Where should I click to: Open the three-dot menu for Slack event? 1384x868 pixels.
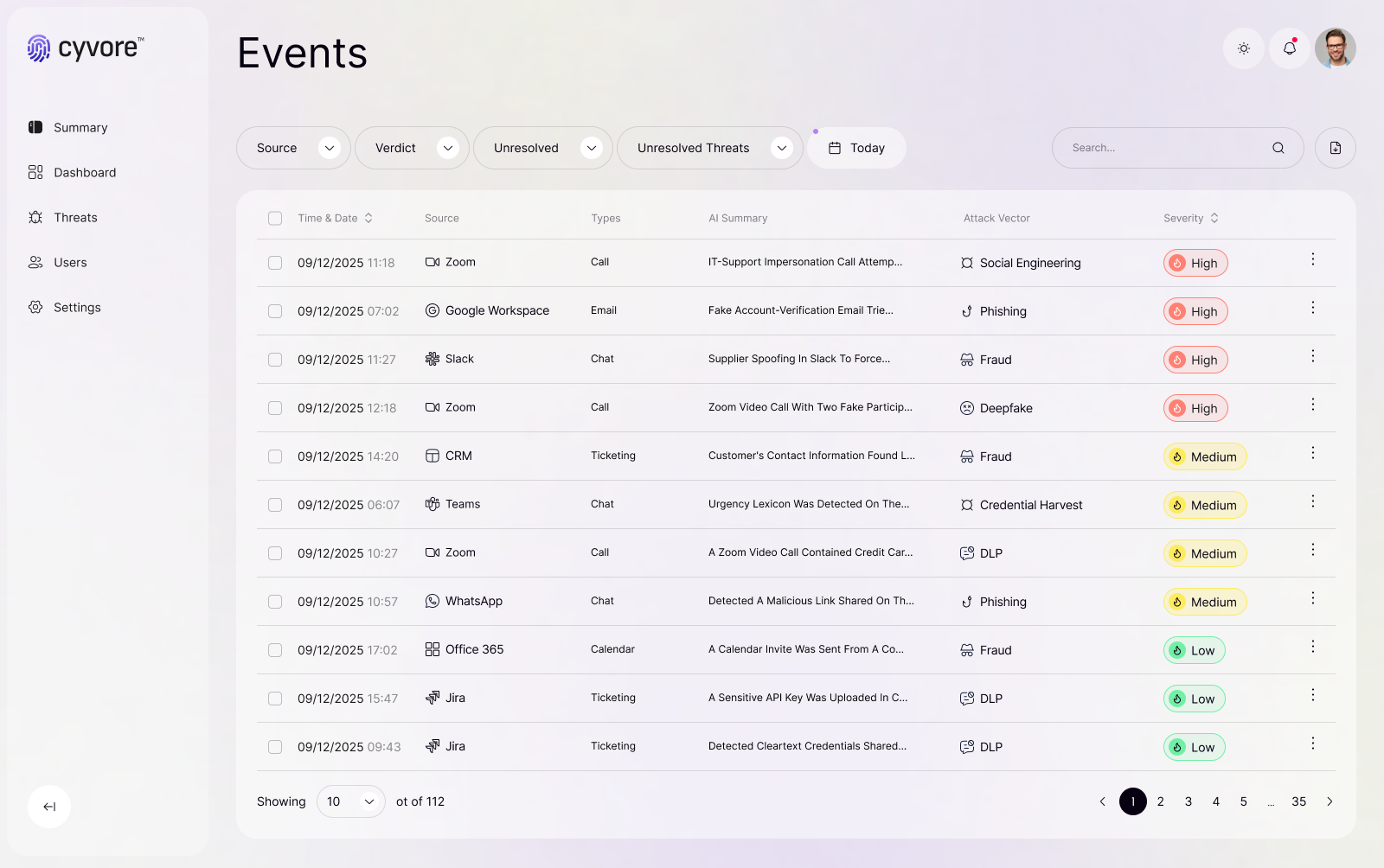pyautogui.click(x=1312, y=356)
